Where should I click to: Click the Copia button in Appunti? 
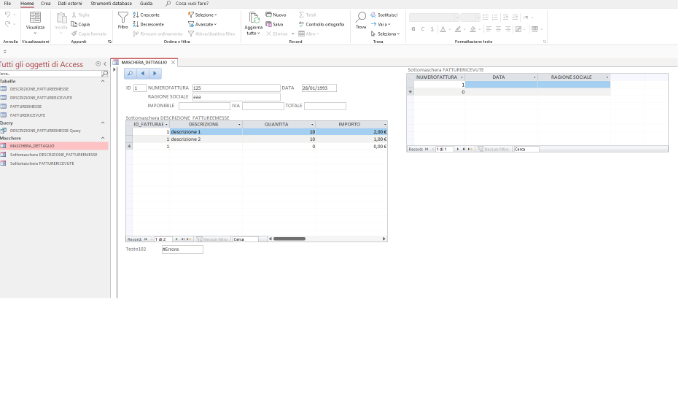(x=81, y=24)
